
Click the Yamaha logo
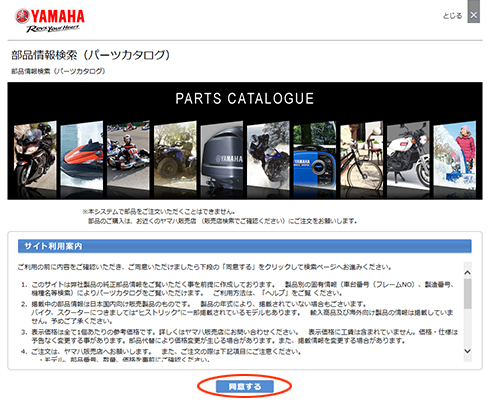tap(49, 21)
